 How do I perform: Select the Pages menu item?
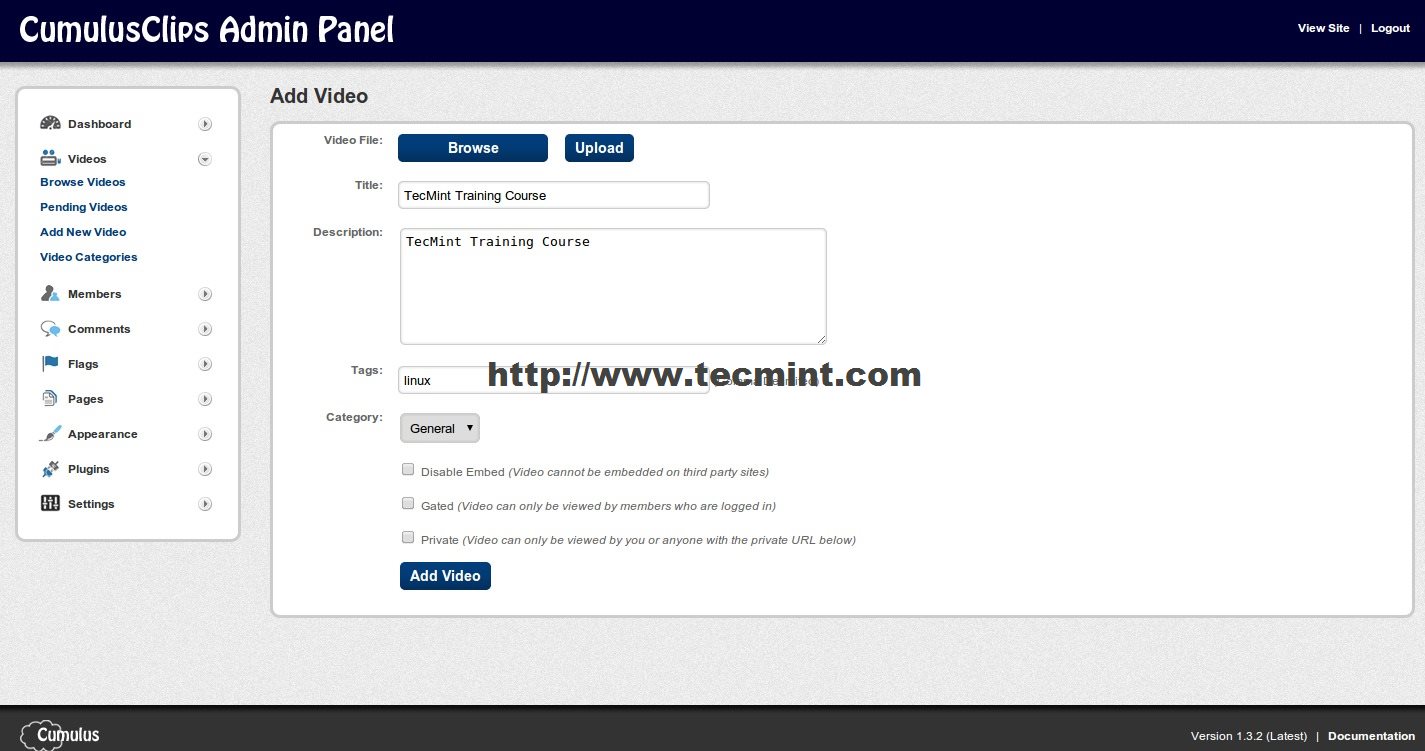point(86,399)
